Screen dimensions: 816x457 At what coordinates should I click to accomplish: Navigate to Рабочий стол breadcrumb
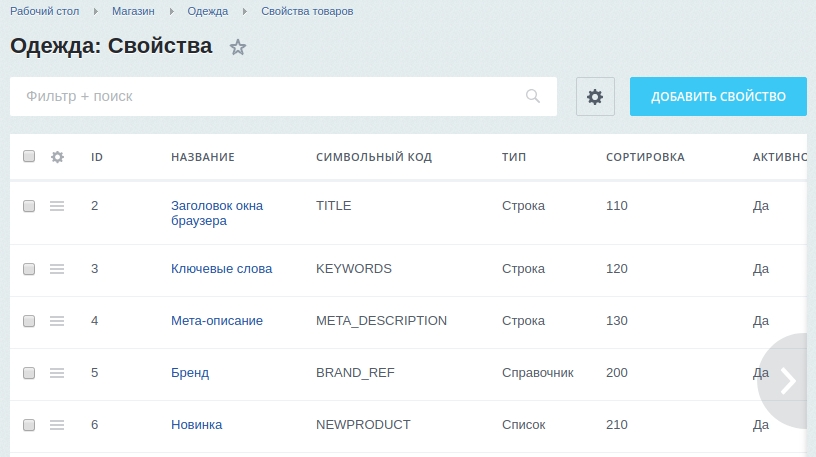tap(44, 11)
